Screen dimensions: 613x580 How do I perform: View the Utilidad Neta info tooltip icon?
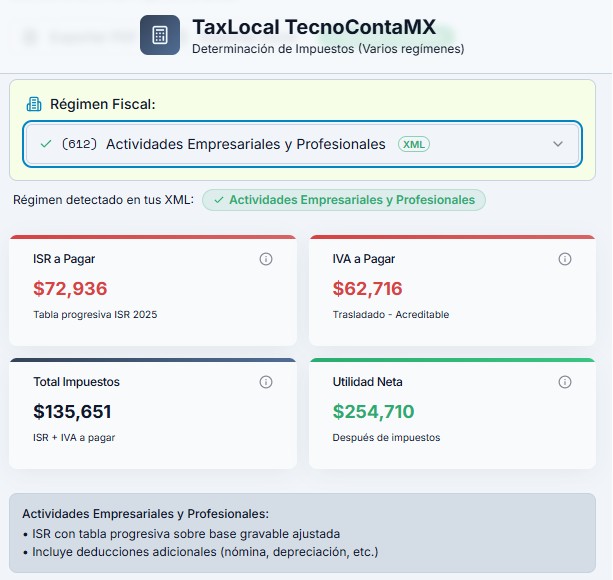(x=565, y=382)
